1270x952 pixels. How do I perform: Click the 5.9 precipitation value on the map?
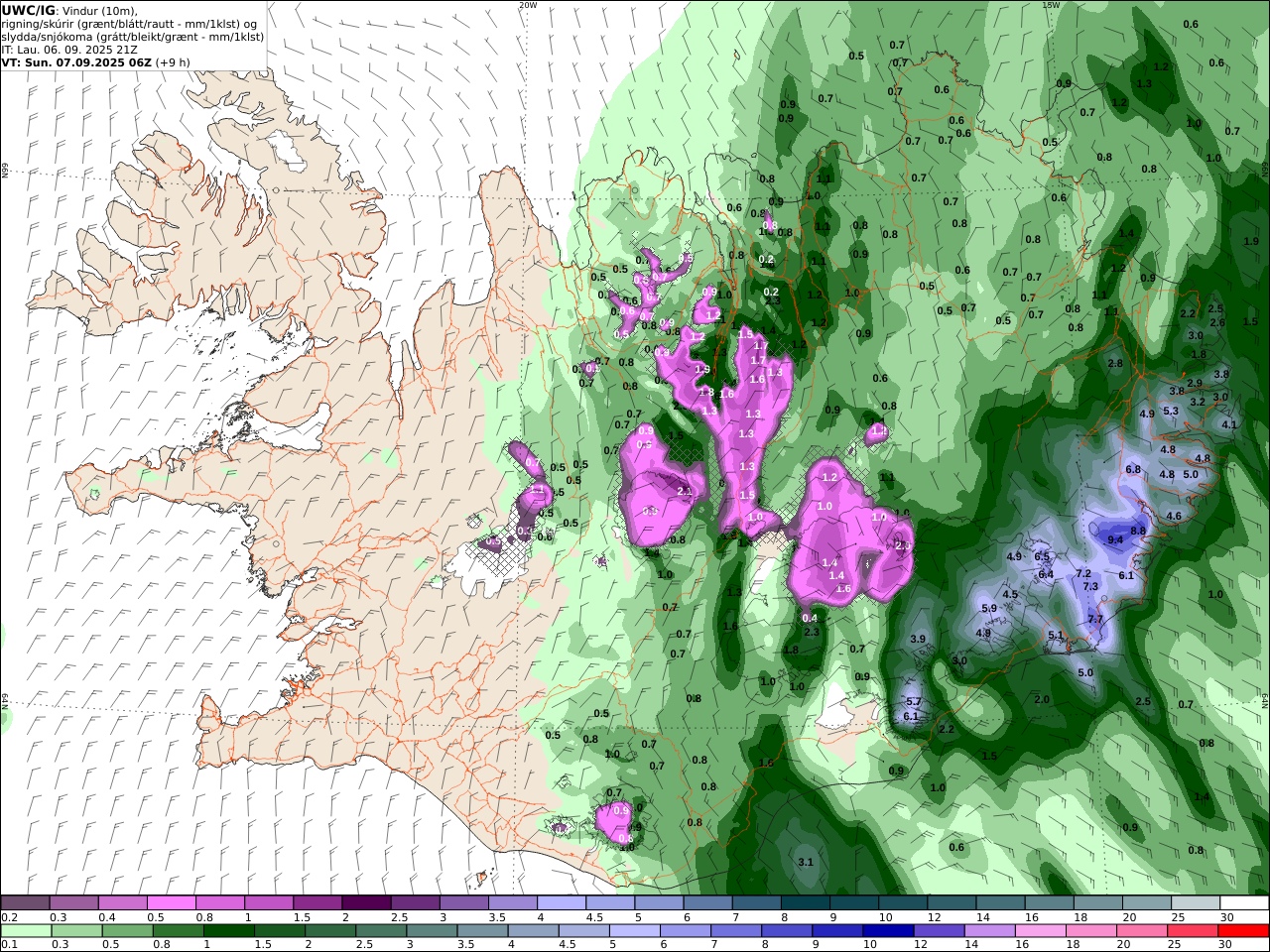click(x=989, y=608)
